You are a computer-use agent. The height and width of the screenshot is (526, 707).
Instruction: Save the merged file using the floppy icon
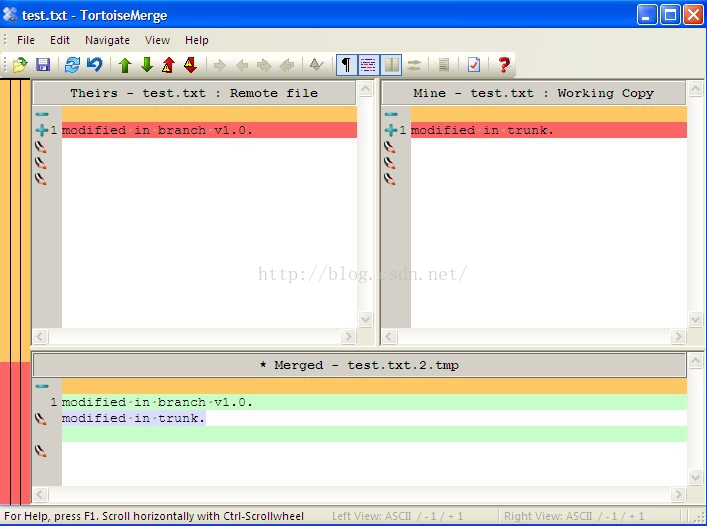(x=43, y=65)
